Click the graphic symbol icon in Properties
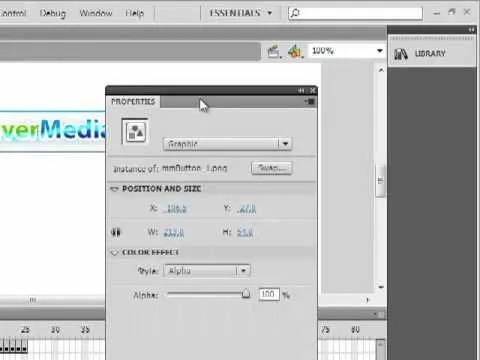480x360 pixels. (135, 132)
